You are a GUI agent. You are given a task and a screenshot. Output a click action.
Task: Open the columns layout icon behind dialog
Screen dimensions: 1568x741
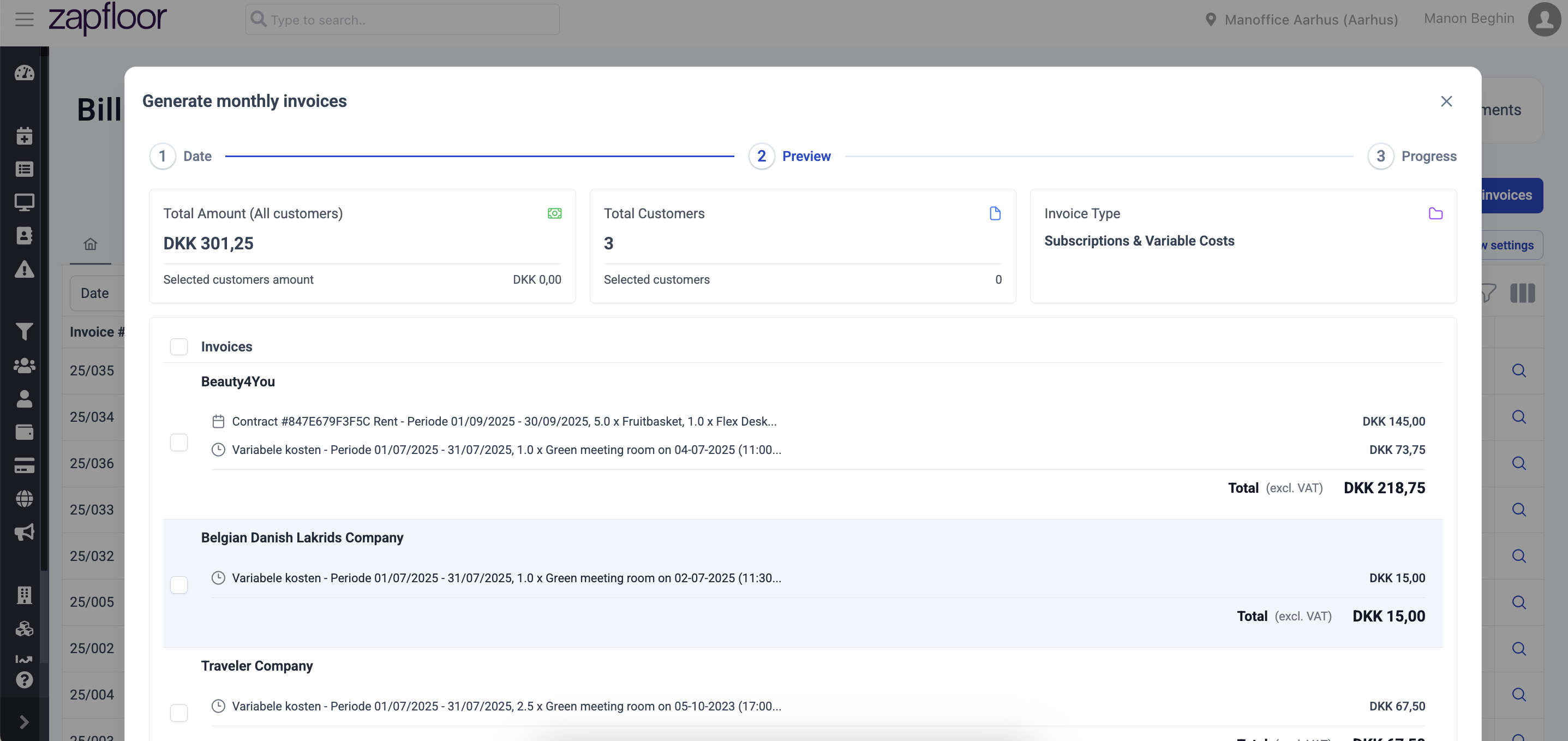1522,293
